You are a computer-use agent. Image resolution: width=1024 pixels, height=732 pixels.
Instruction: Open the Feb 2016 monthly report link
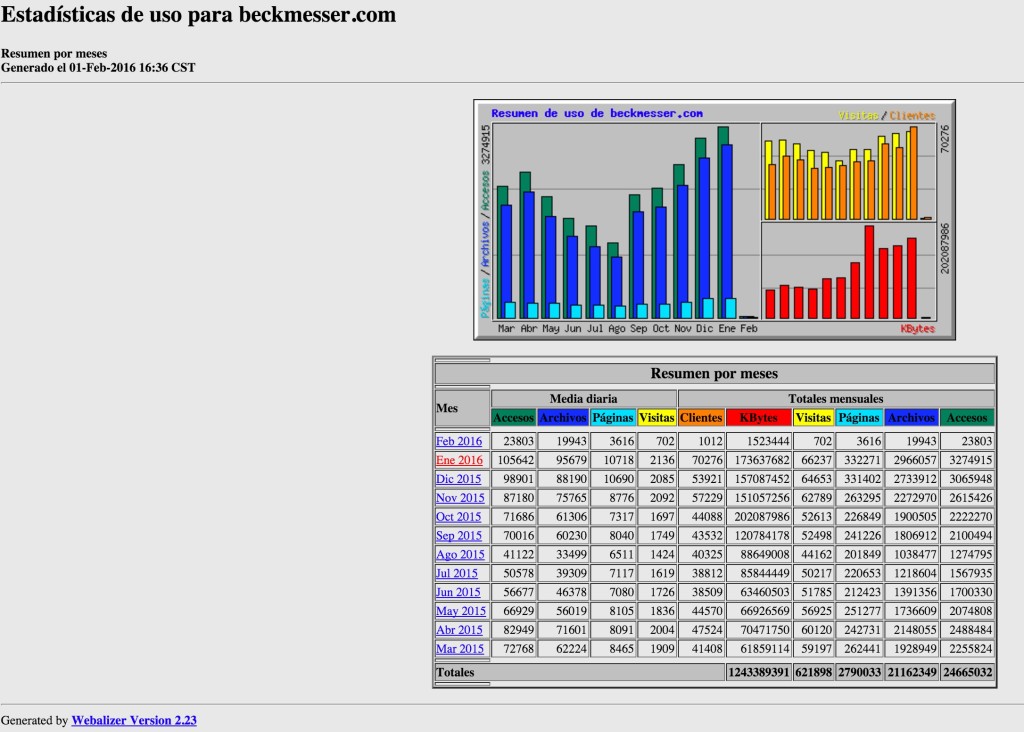(x=459, y=441)
